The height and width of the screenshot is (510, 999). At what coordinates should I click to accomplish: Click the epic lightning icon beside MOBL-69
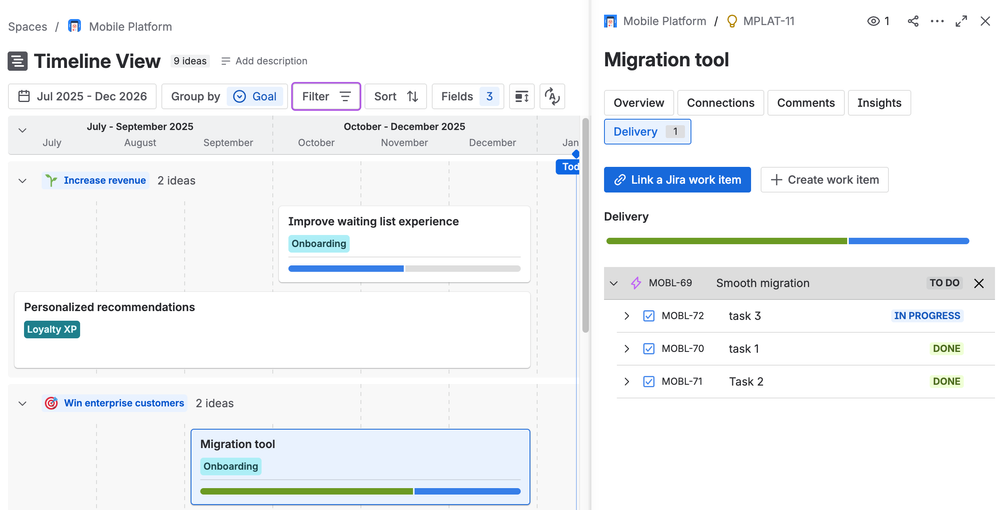[636, 283]
